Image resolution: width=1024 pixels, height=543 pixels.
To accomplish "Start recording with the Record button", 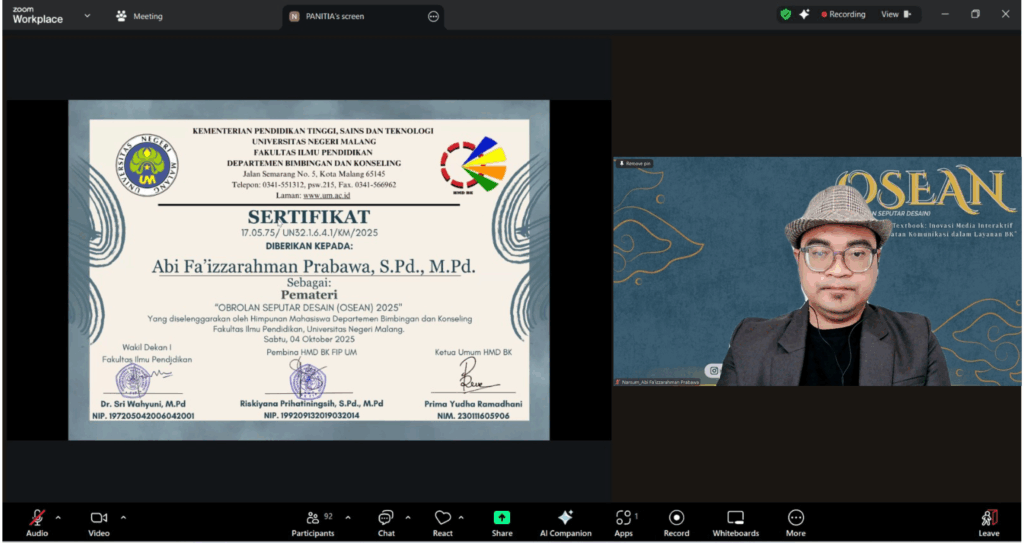I will [676, 518].
